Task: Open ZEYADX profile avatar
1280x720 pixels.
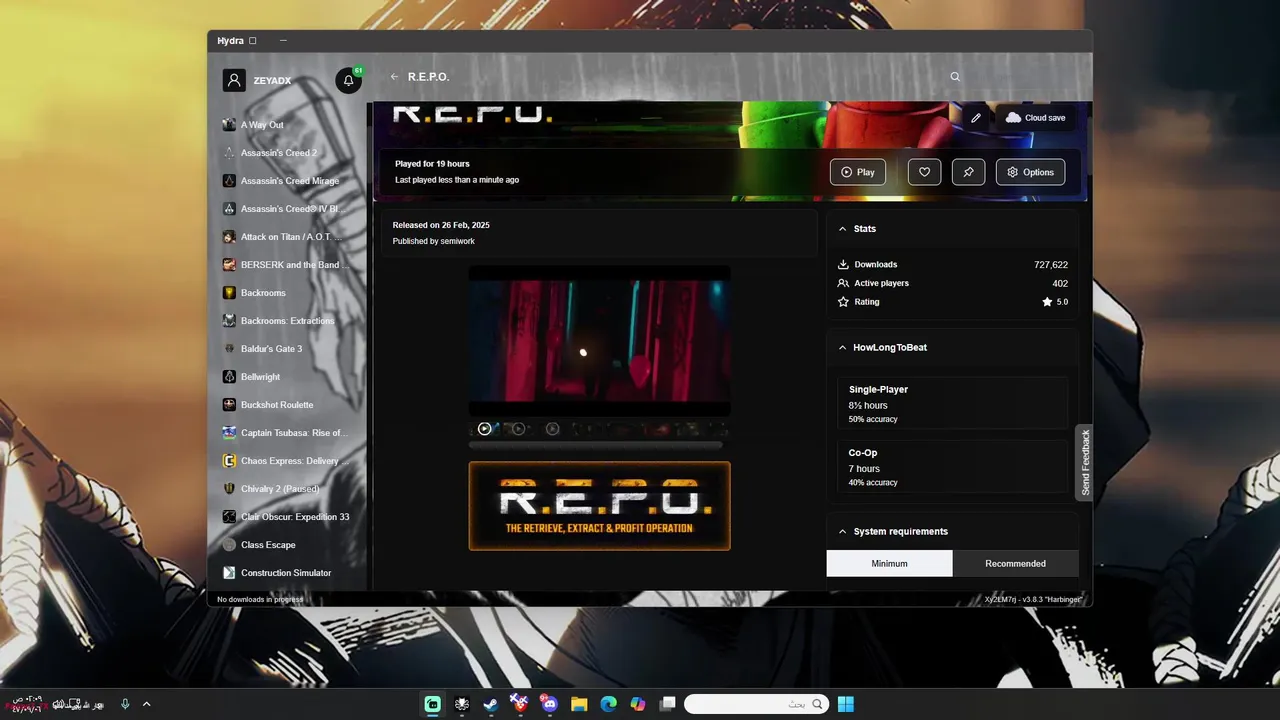Action: tap(234, 81)
